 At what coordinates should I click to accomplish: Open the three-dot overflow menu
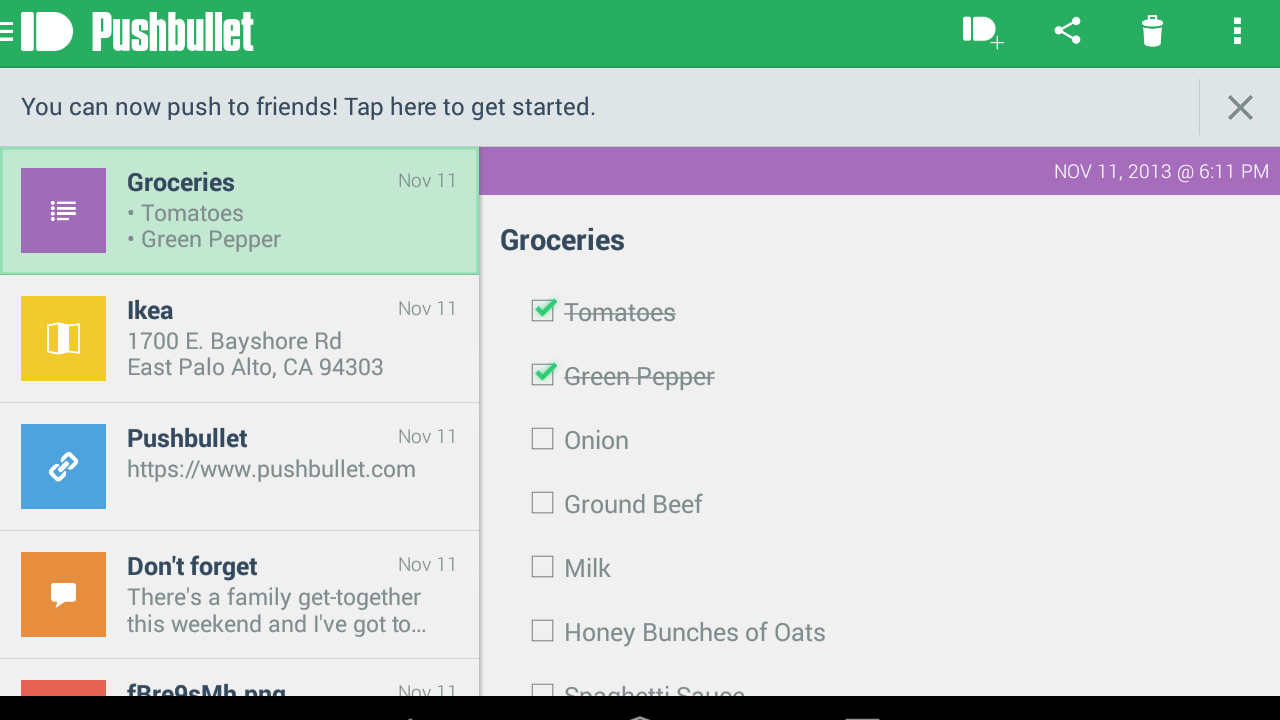click(1237, 32)
